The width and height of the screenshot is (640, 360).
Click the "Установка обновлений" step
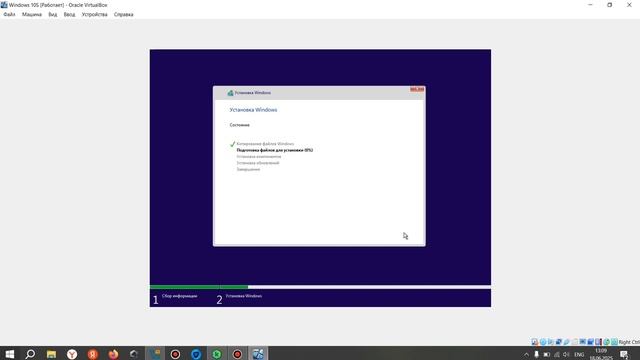tap(258, 163)
